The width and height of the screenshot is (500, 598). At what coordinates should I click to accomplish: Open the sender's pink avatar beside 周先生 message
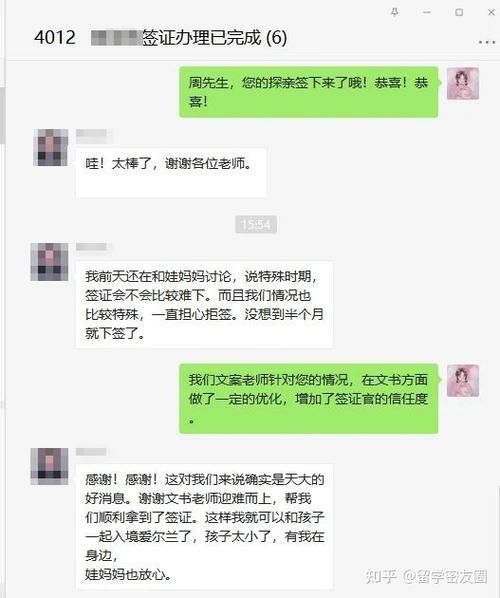pyautogui.click(x=463, y=84)
